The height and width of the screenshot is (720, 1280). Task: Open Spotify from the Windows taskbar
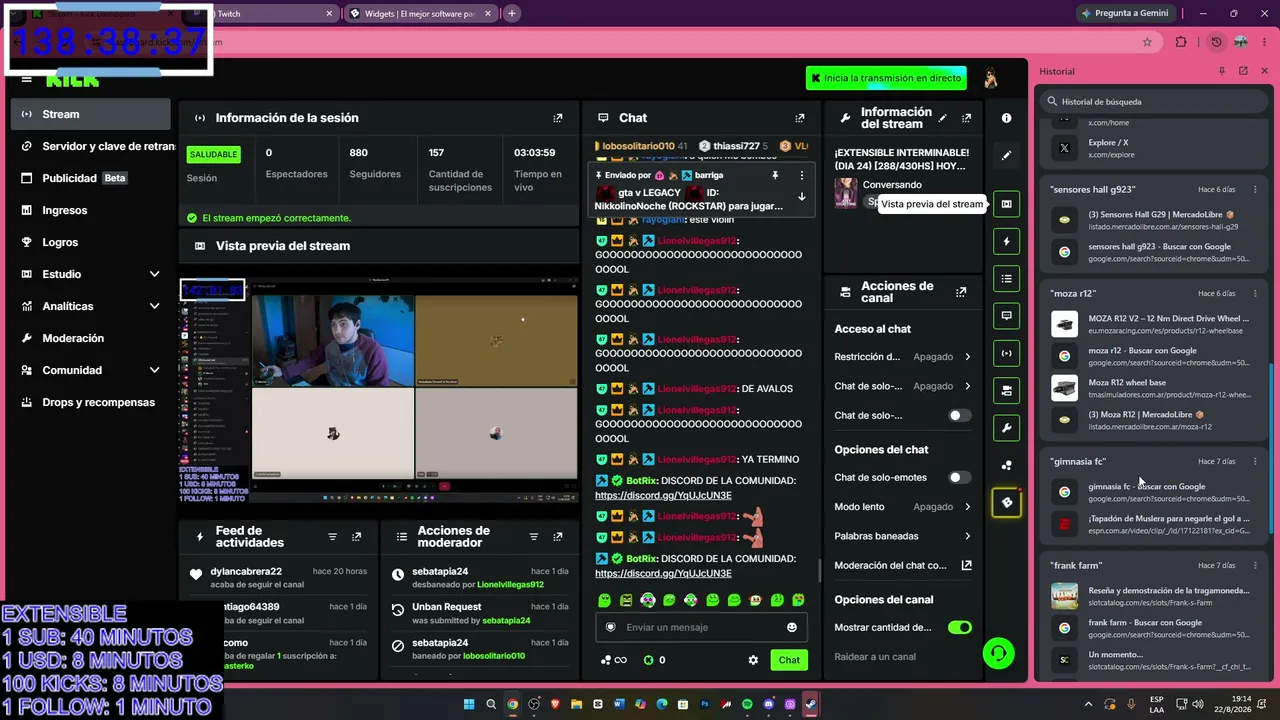(747, 704)
